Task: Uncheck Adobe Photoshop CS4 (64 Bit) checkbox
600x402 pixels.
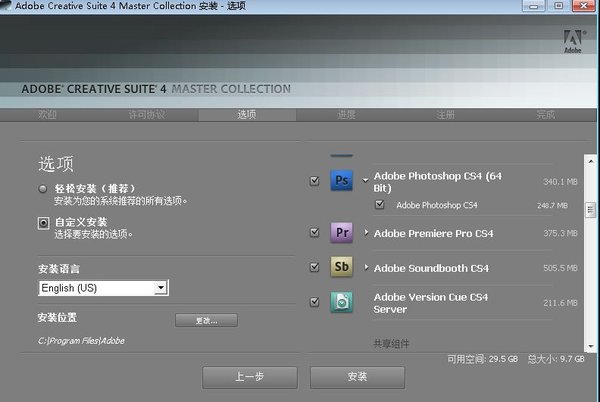Action: (314, 181)
